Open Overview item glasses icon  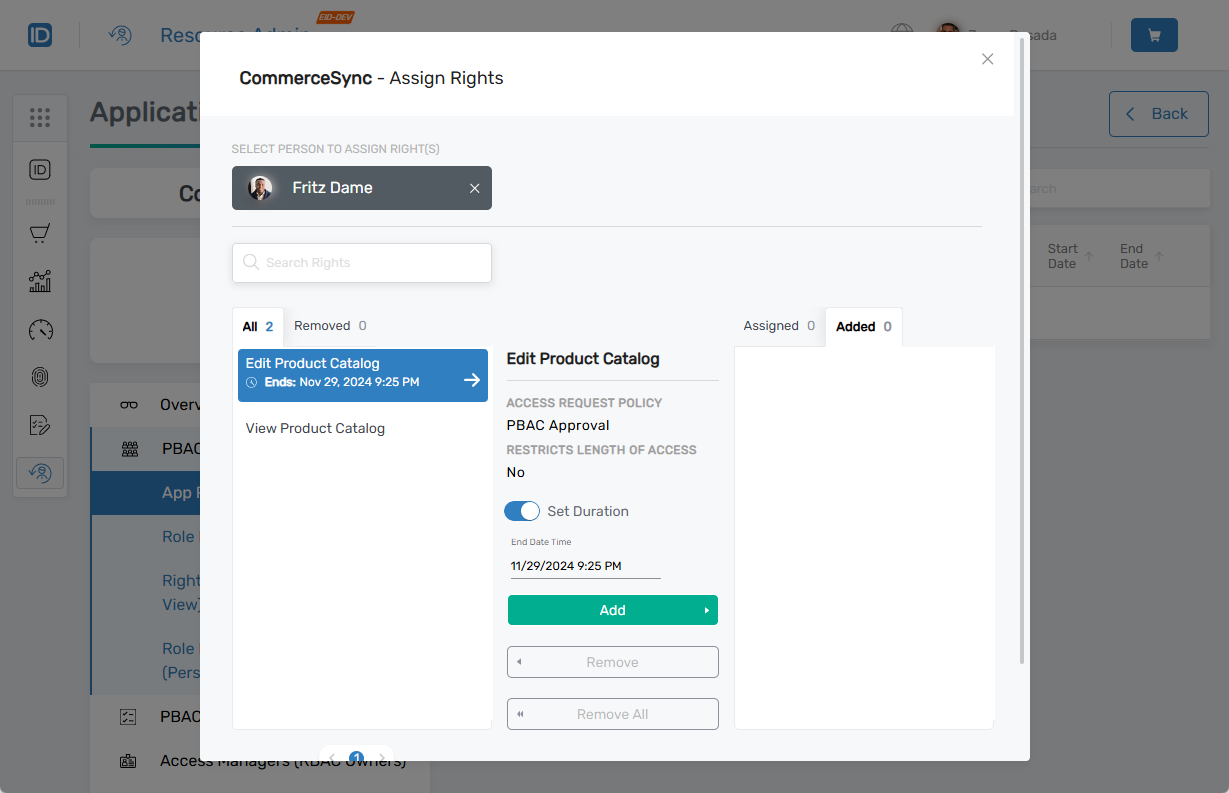coord(129,405)
